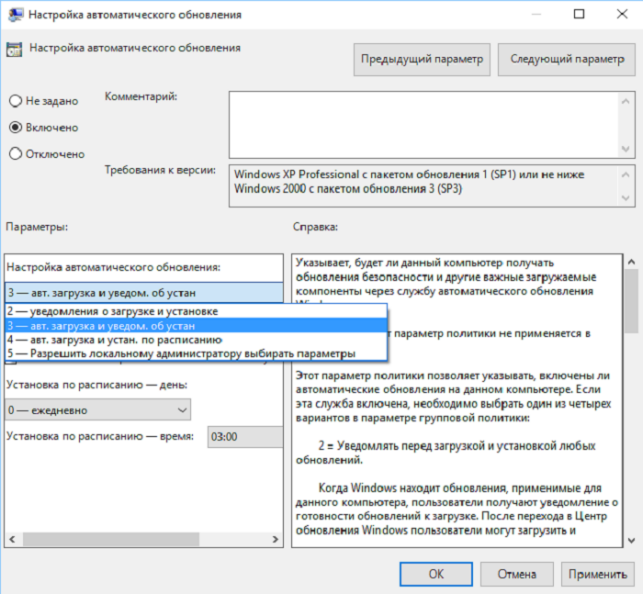Choose highlighted '3 — авт. загрузка и уведом. об устан' item
The height and width of the screenshot is (594, 643).
[x=196, y=326]
